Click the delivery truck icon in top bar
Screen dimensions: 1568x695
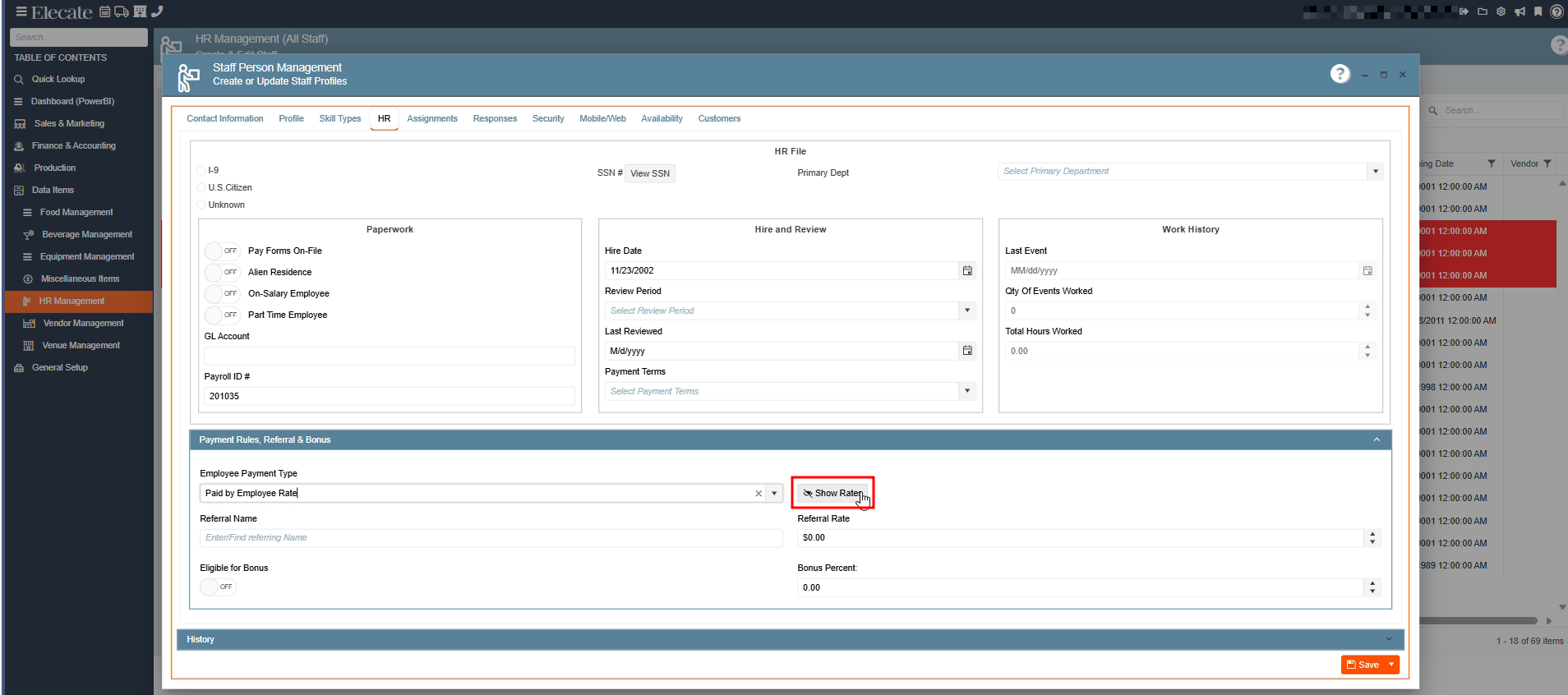(122, 12)
